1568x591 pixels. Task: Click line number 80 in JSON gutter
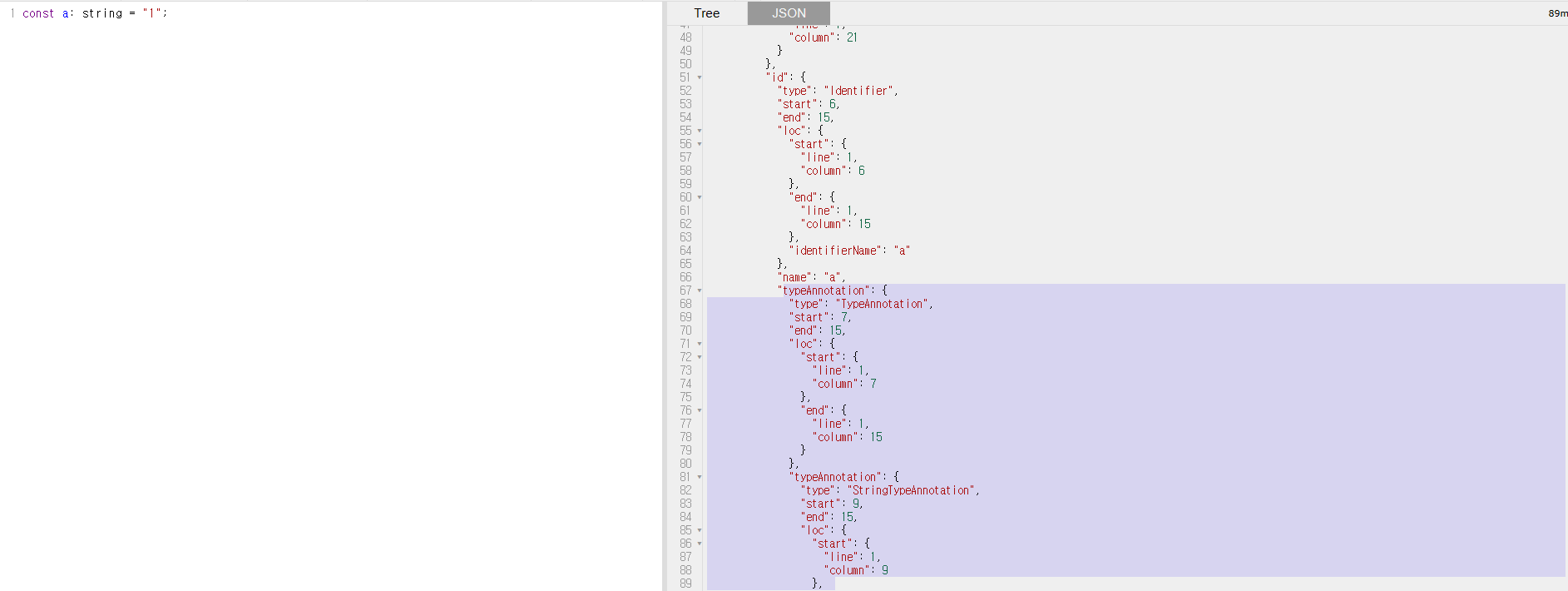685,464
